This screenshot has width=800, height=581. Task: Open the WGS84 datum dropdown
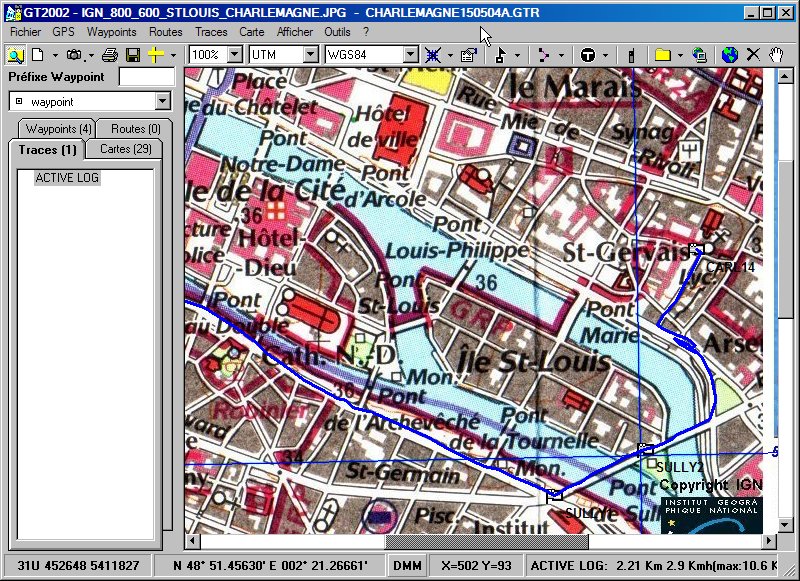[410, 55]
